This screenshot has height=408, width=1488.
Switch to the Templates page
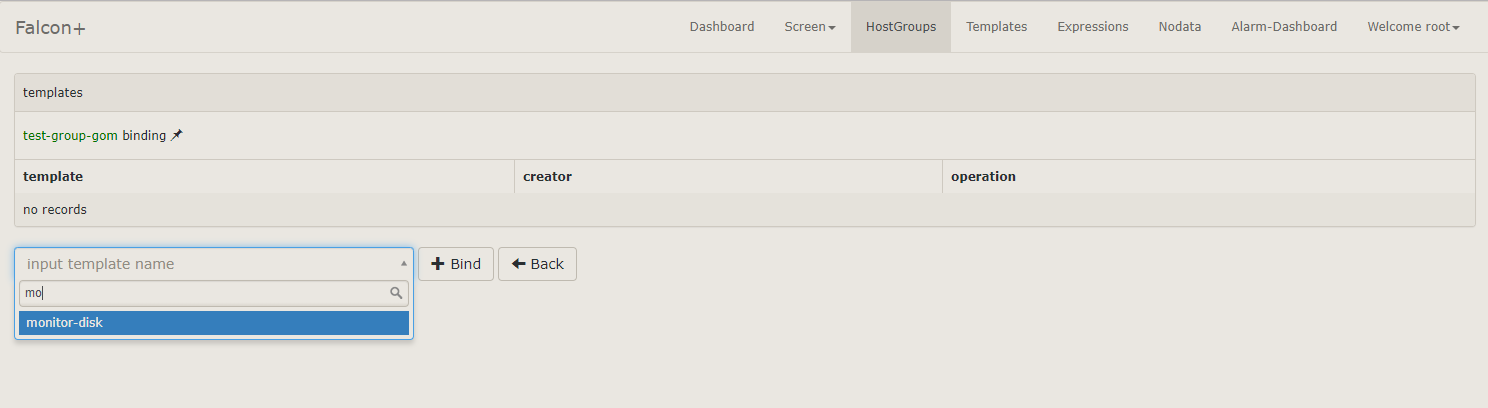[996, 27]
